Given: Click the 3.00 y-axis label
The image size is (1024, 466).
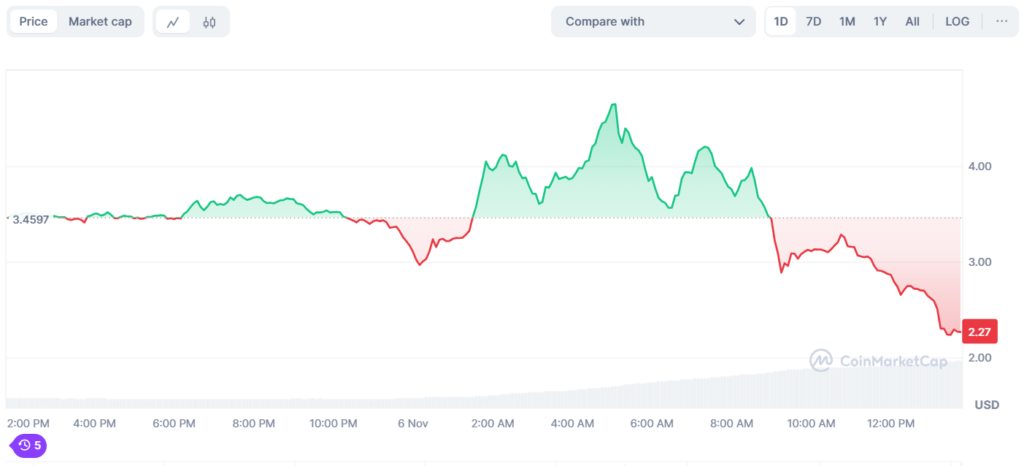Looking at the screenshot, I should point(980,262).
